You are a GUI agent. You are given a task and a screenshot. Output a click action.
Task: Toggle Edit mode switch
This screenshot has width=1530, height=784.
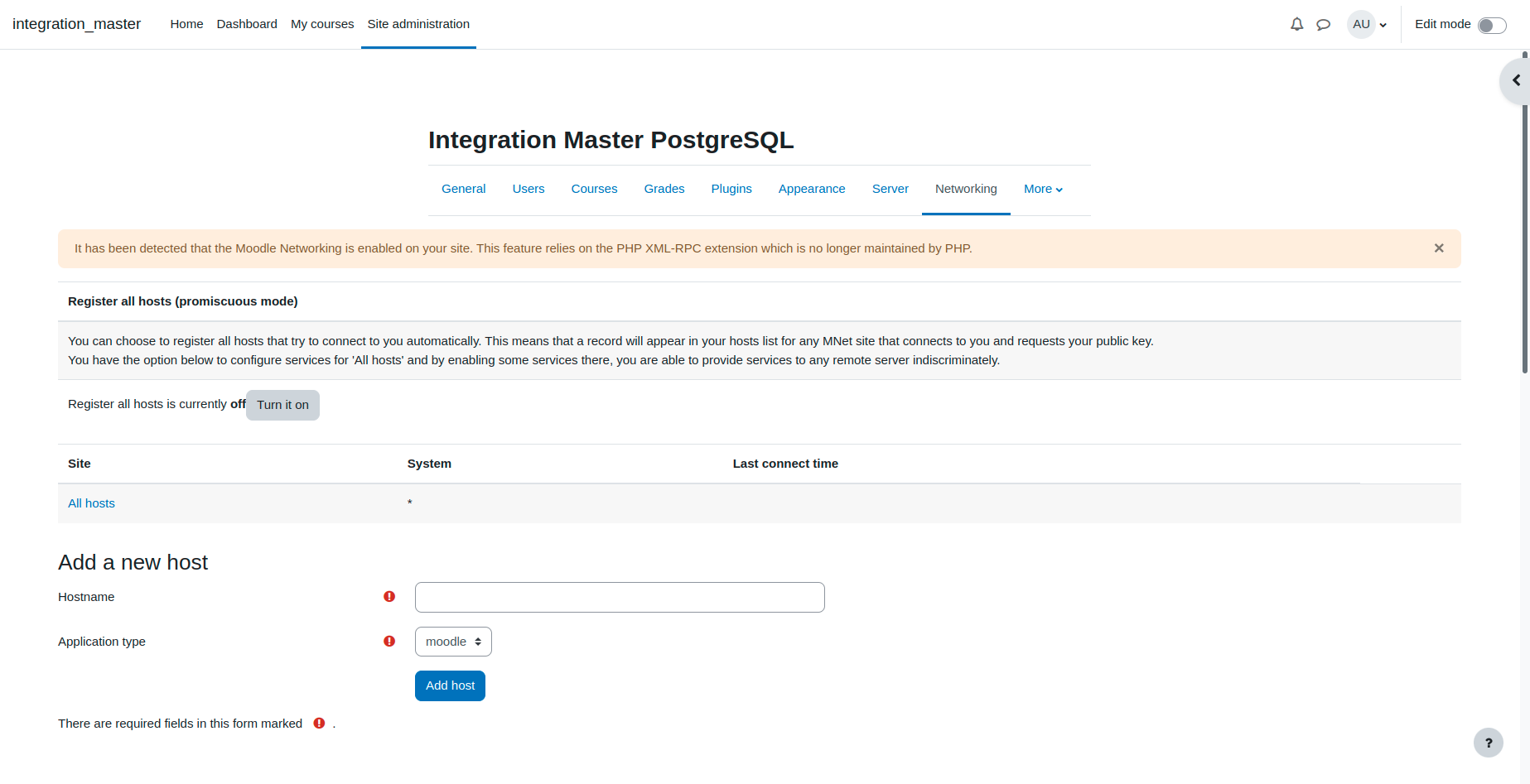click(x=1492, y=26)
